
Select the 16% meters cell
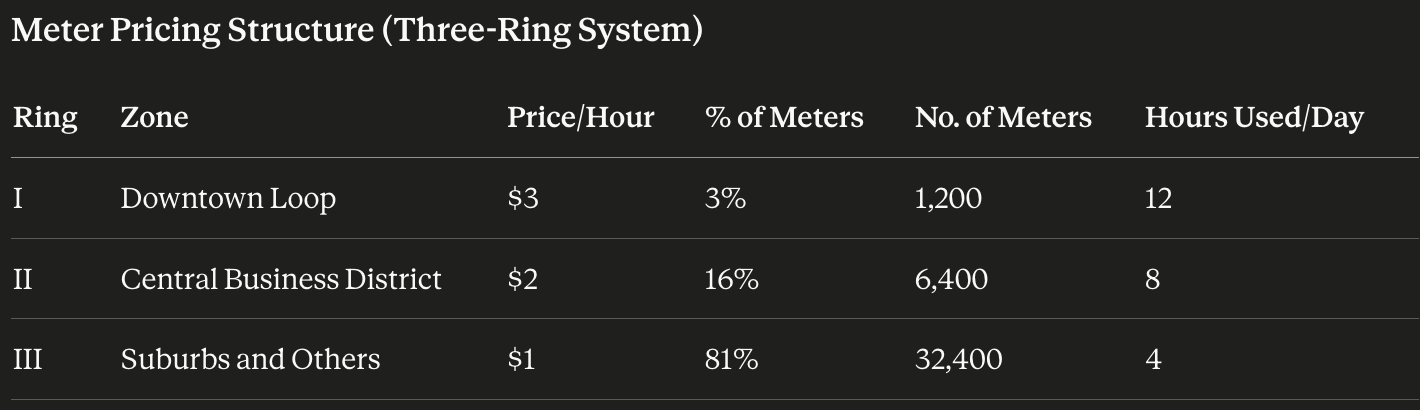tap(732, 278)
